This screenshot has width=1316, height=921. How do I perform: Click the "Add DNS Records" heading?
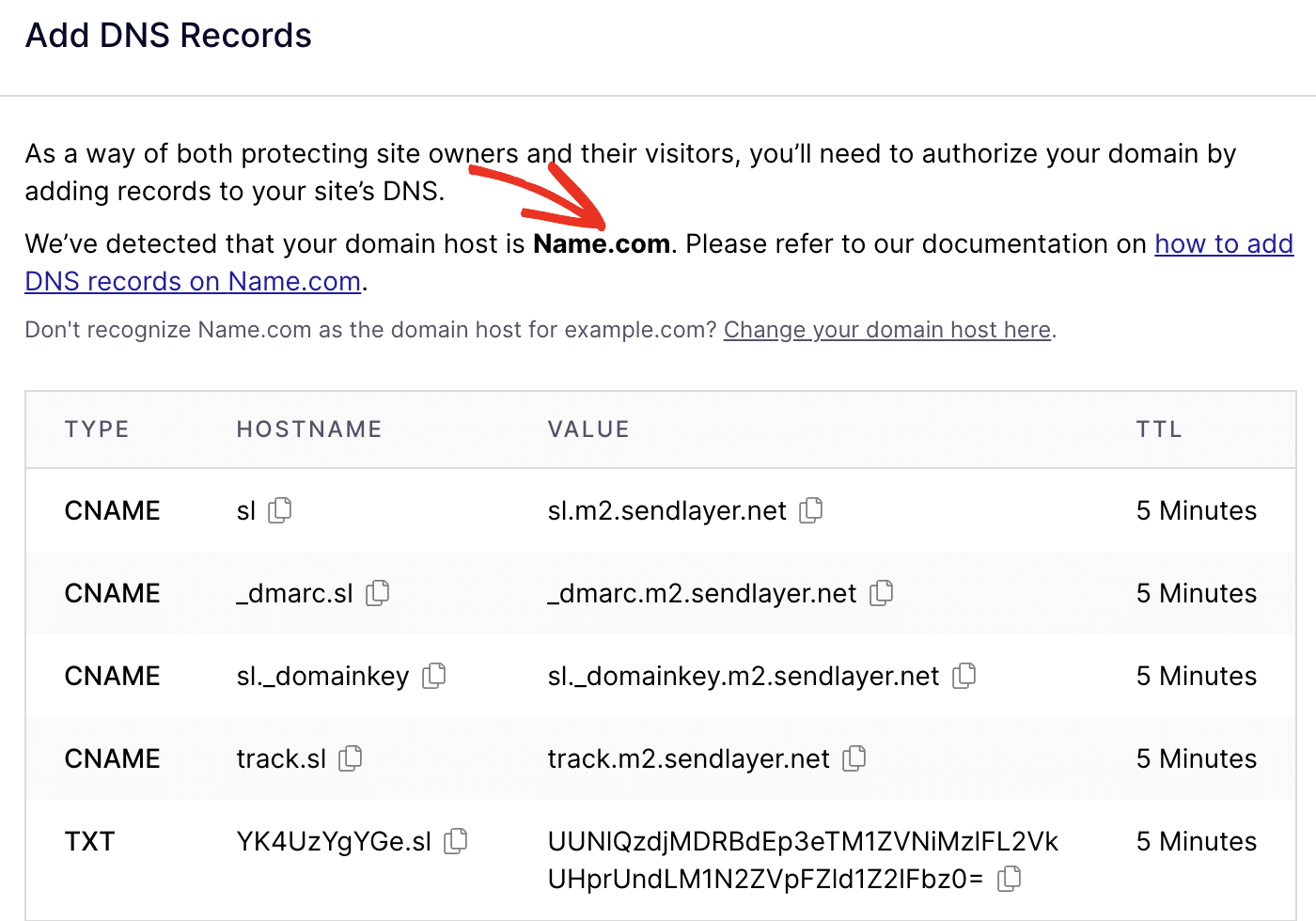168,35
